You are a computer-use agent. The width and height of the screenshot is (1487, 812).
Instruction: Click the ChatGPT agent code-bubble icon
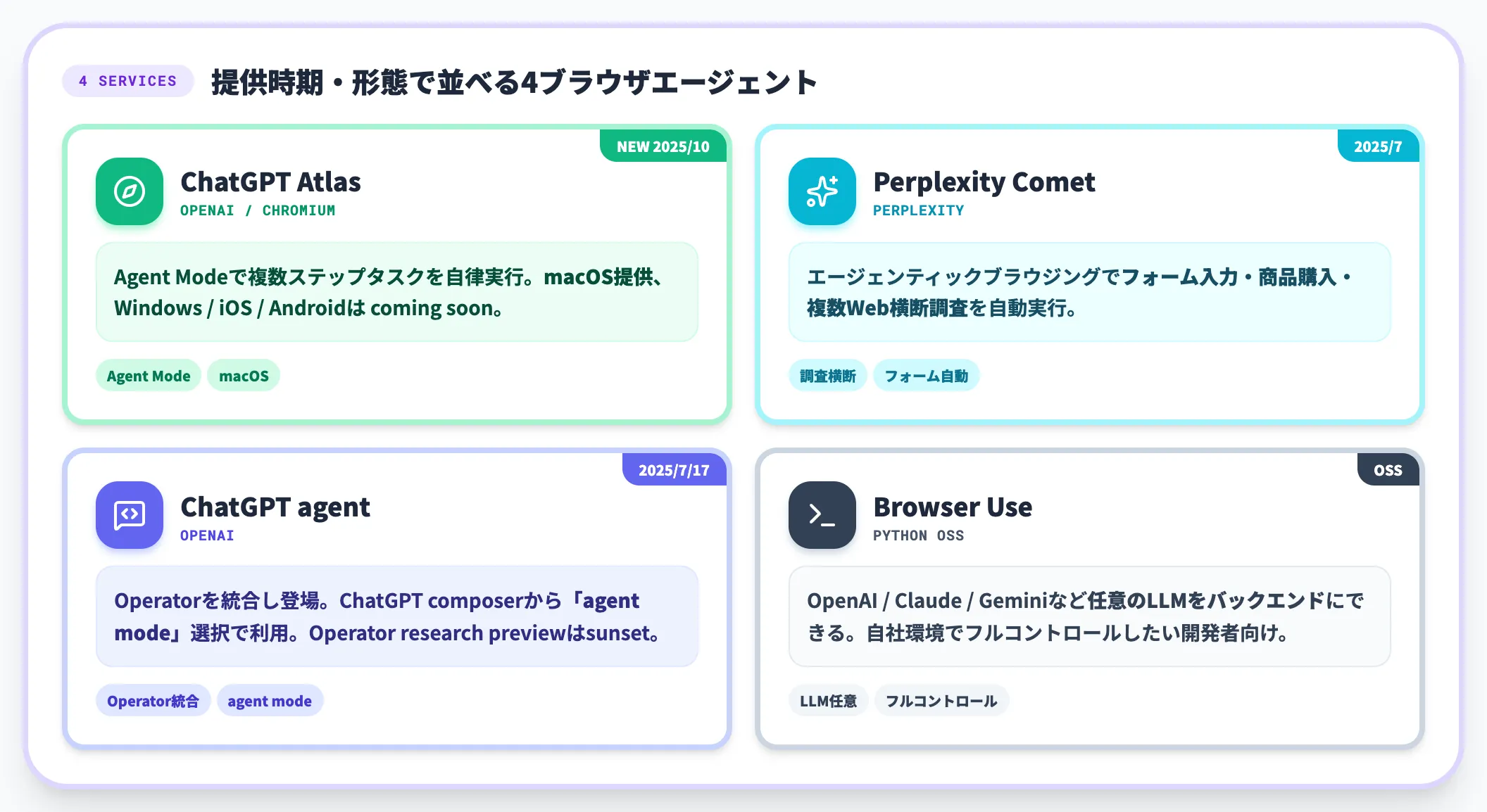(130, 515)
